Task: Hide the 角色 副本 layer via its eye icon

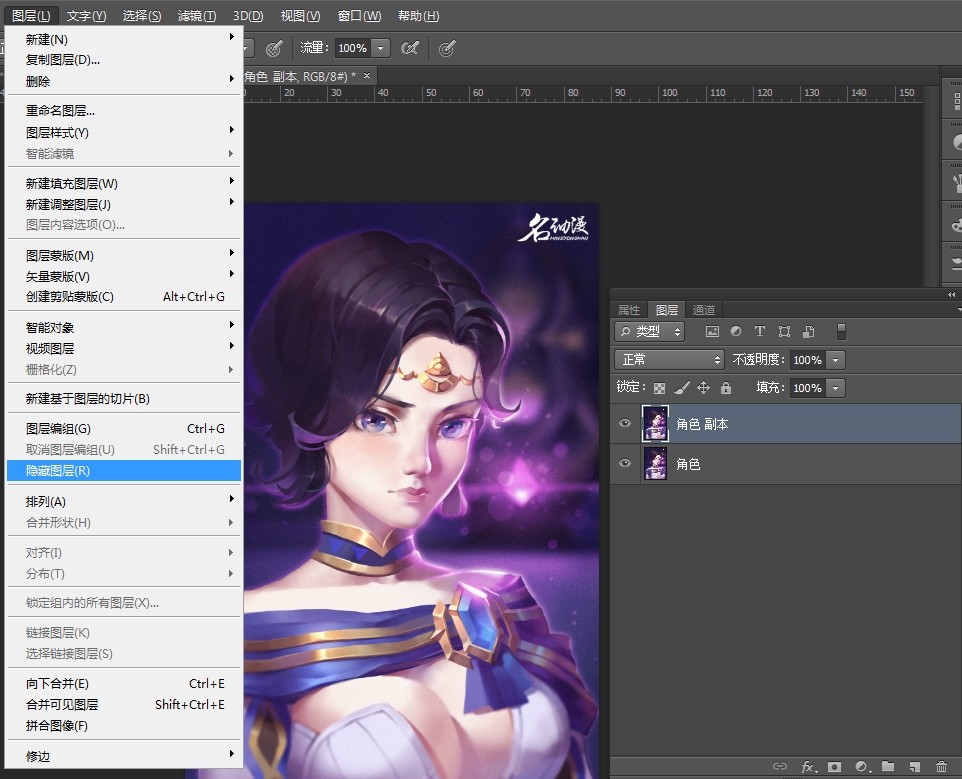Action: (x=626, y=424)
